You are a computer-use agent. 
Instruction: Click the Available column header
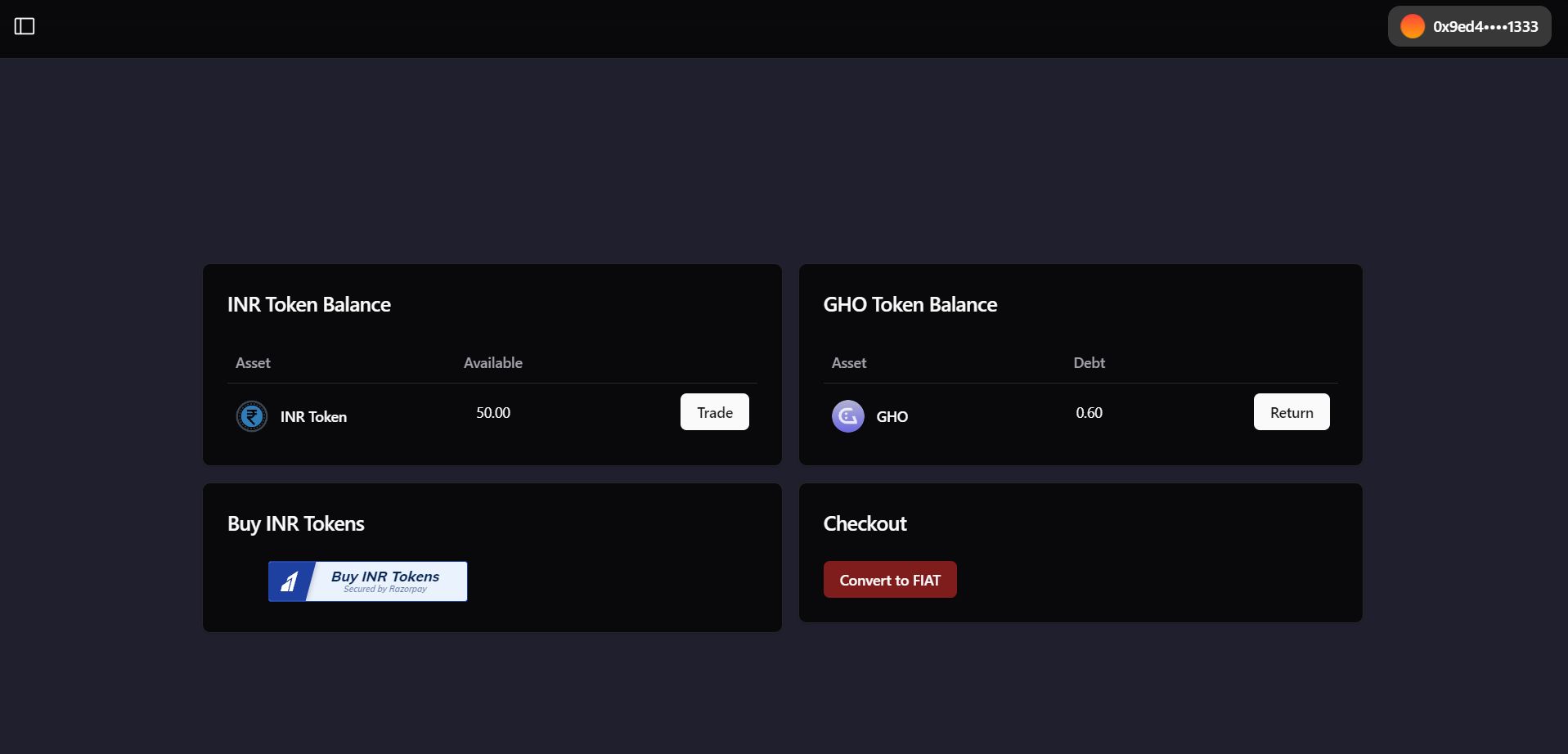493,363
